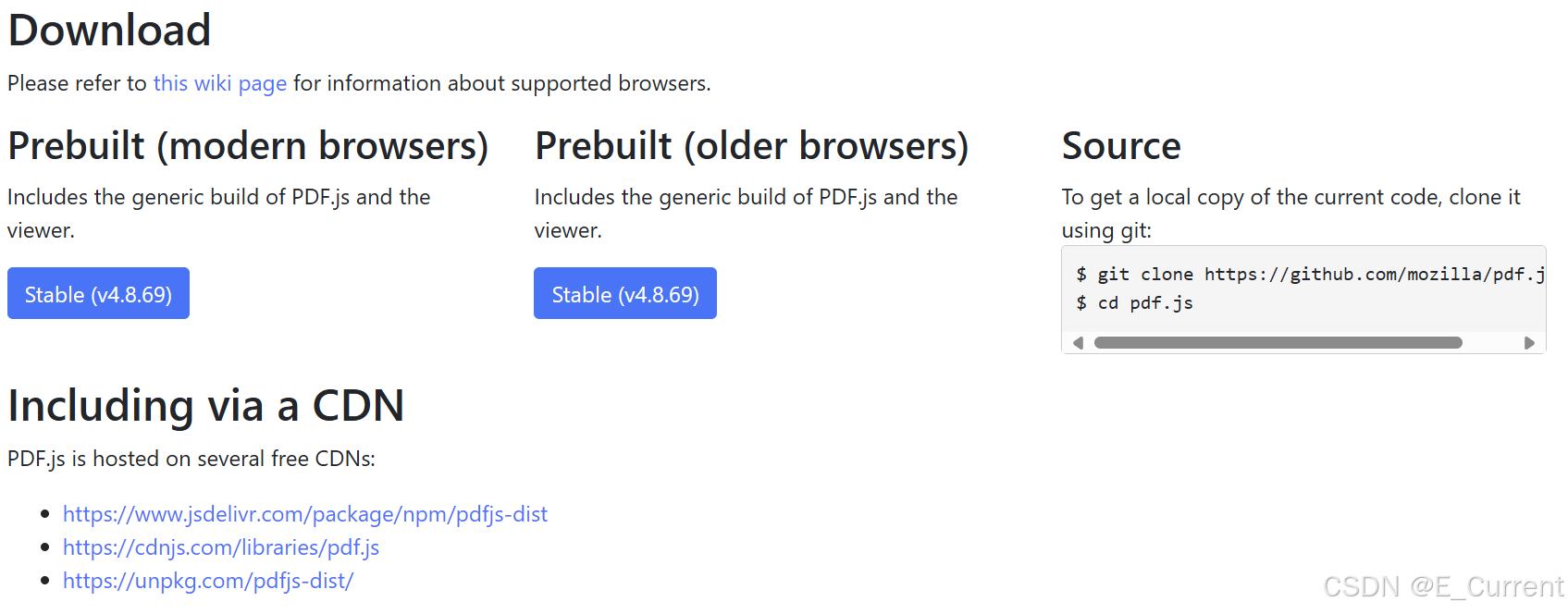Click scrollbar track right of the thumb
This screenshot has width=1568, height=614.
(x=1491, y=343)
